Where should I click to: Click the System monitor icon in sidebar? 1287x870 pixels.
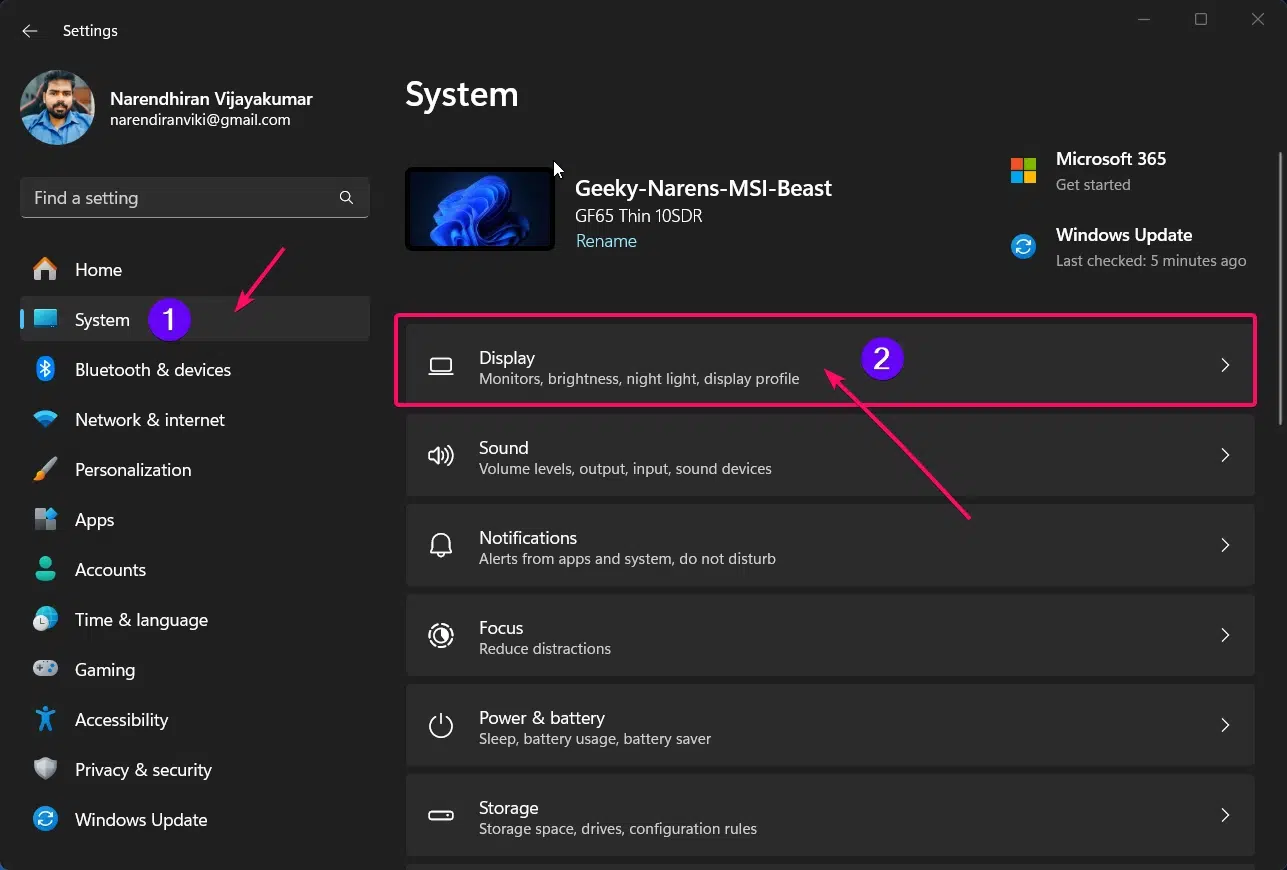pos(45,320)
